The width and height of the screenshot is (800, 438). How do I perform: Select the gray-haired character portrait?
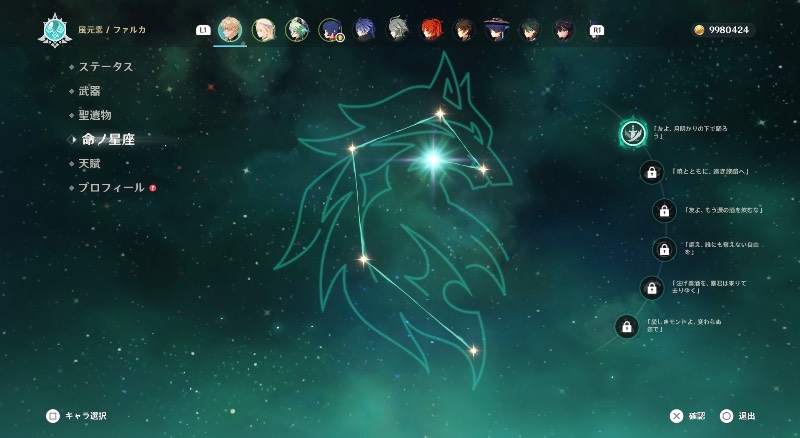pyautogui.click(x=397, y=30)
